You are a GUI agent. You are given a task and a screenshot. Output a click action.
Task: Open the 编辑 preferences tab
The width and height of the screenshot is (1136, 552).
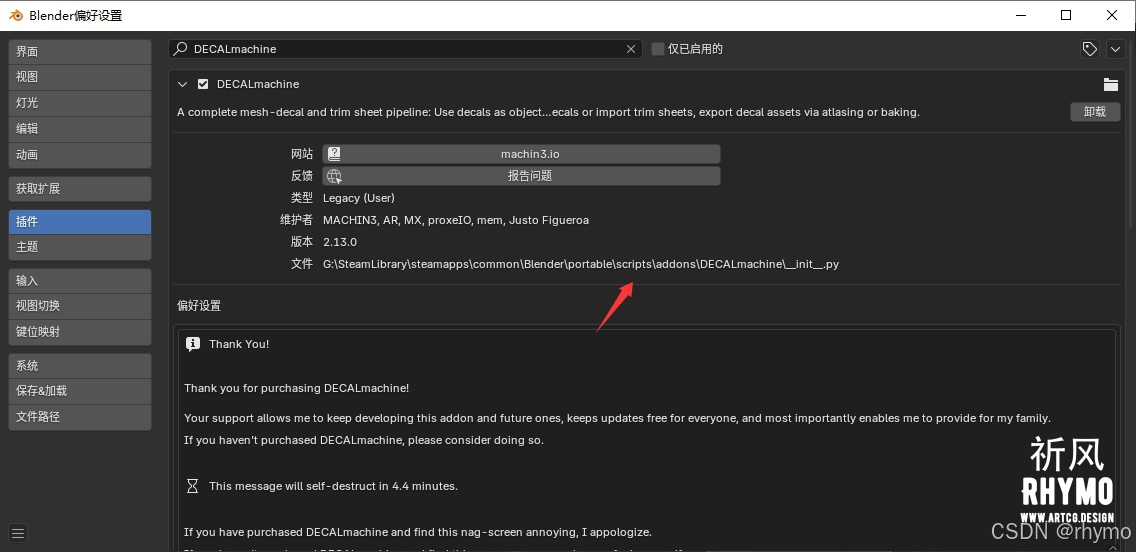(80, 129)
